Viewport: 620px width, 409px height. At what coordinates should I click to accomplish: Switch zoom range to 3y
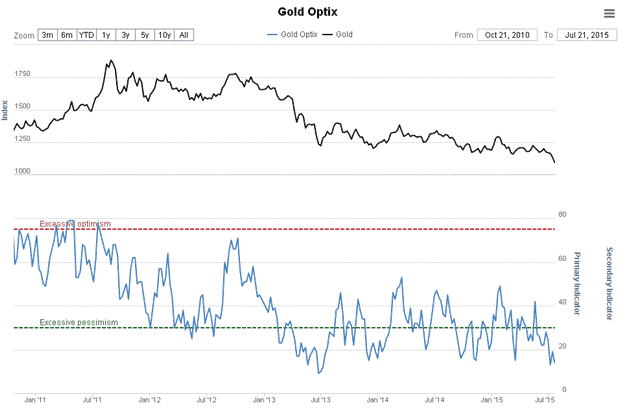tap(126, 35)
